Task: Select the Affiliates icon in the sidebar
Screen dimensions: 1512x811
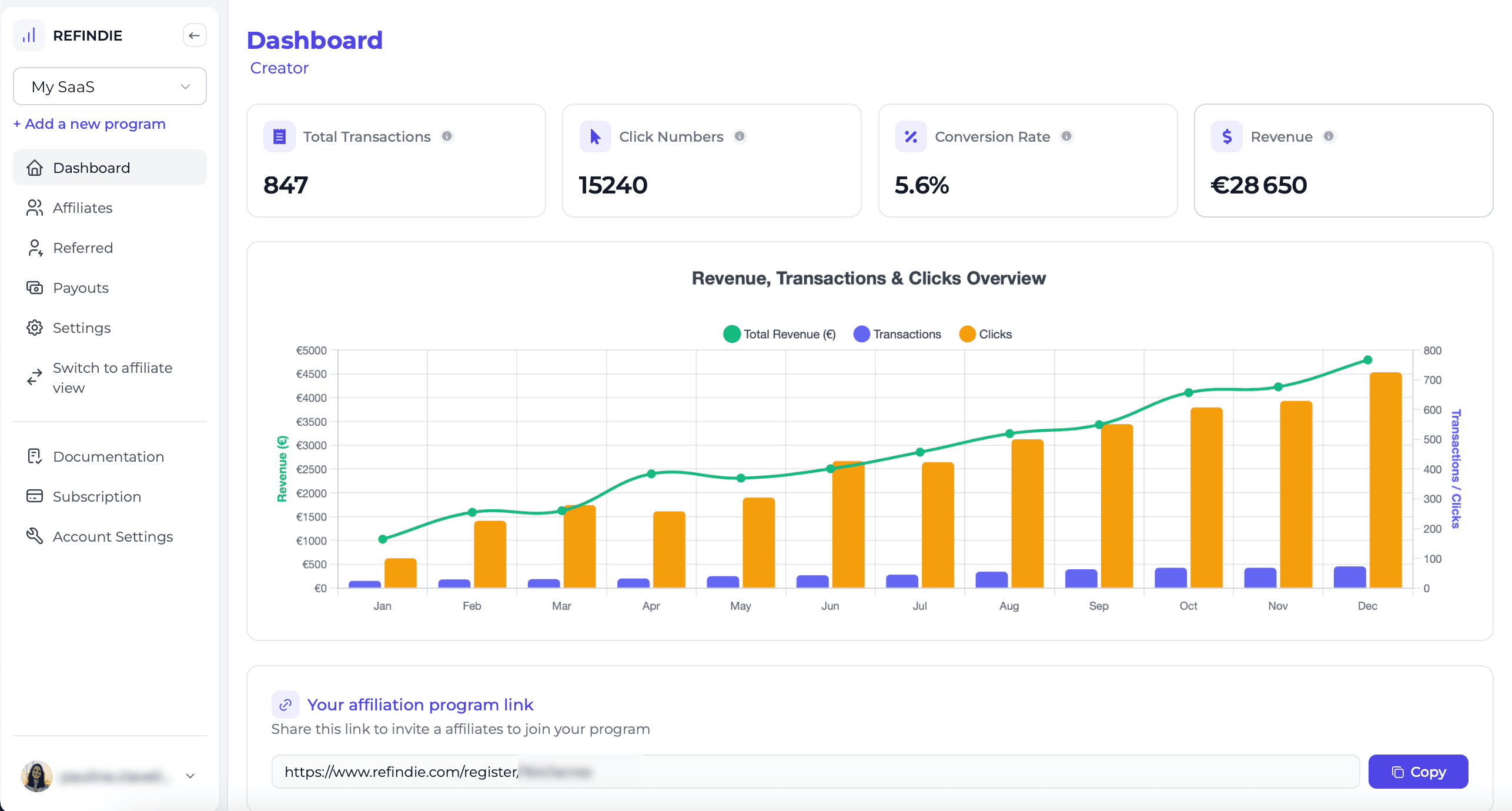Action: click(35, 208)
